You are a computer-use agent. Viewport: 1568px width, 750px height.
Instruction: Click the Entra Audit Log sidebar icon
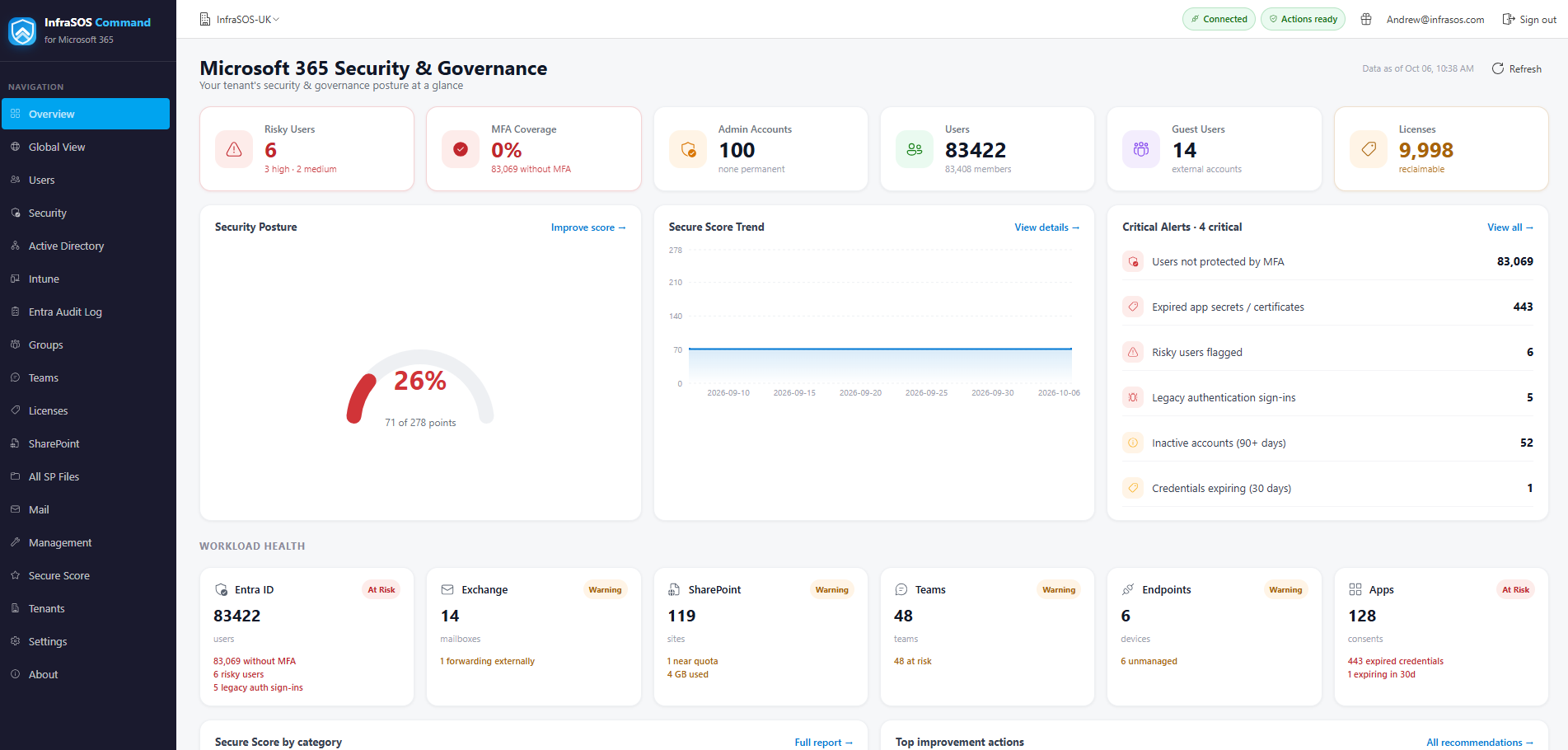(15, 312)
